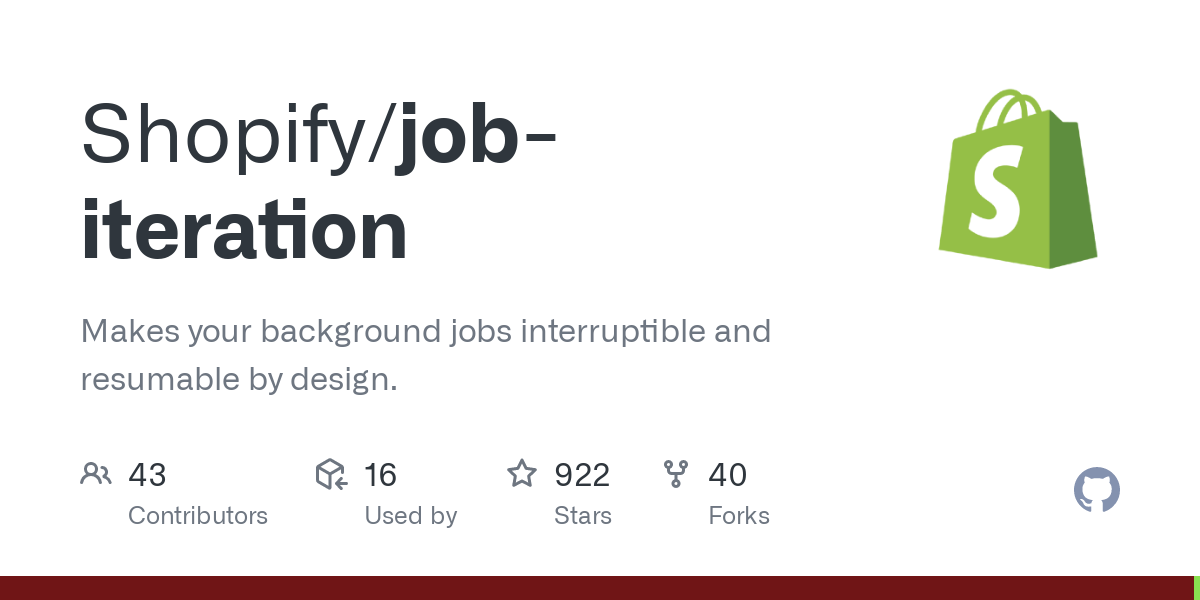The image size is (1200, 600).
Task: Open the Forks label
Action: 738,516
